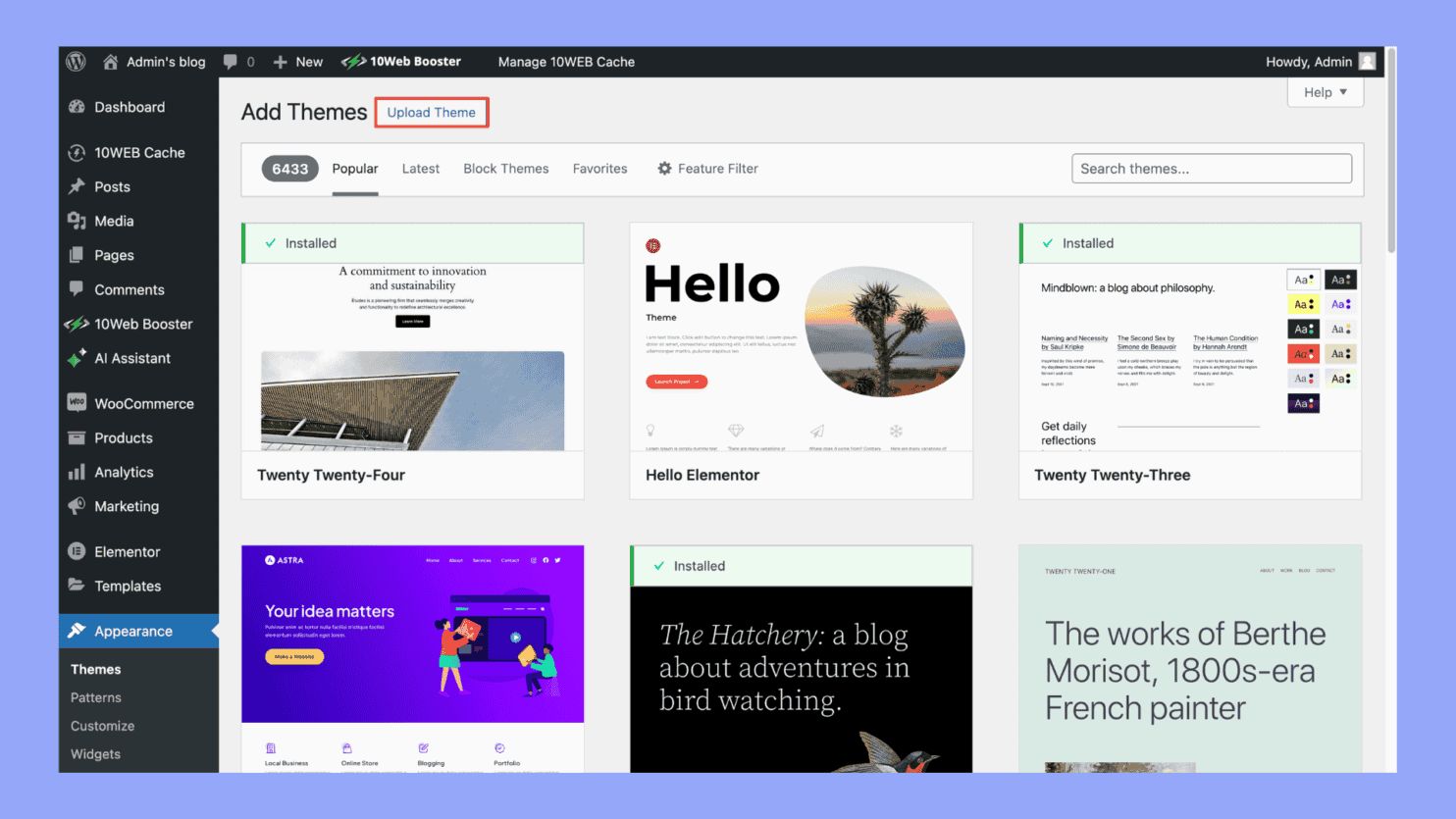
Task: Click the AI Assistant sparkle icon
Action: 77,358
